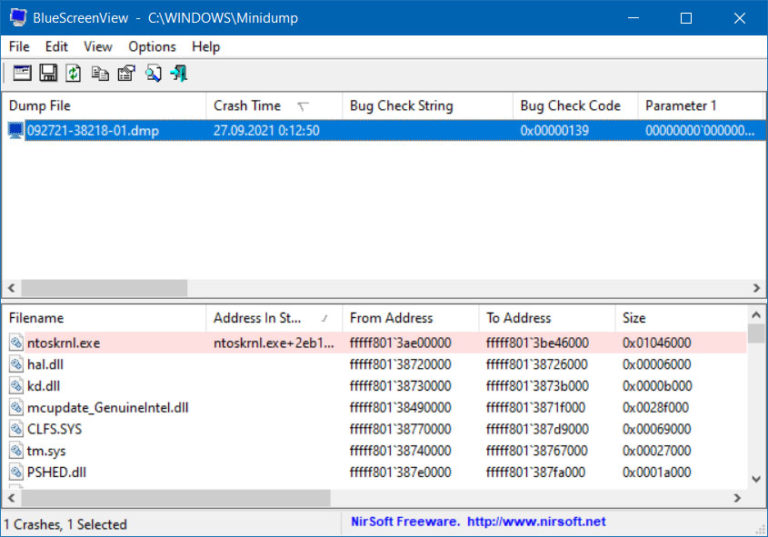
Task: Open the View menu
Action: [x=98, y=47]
